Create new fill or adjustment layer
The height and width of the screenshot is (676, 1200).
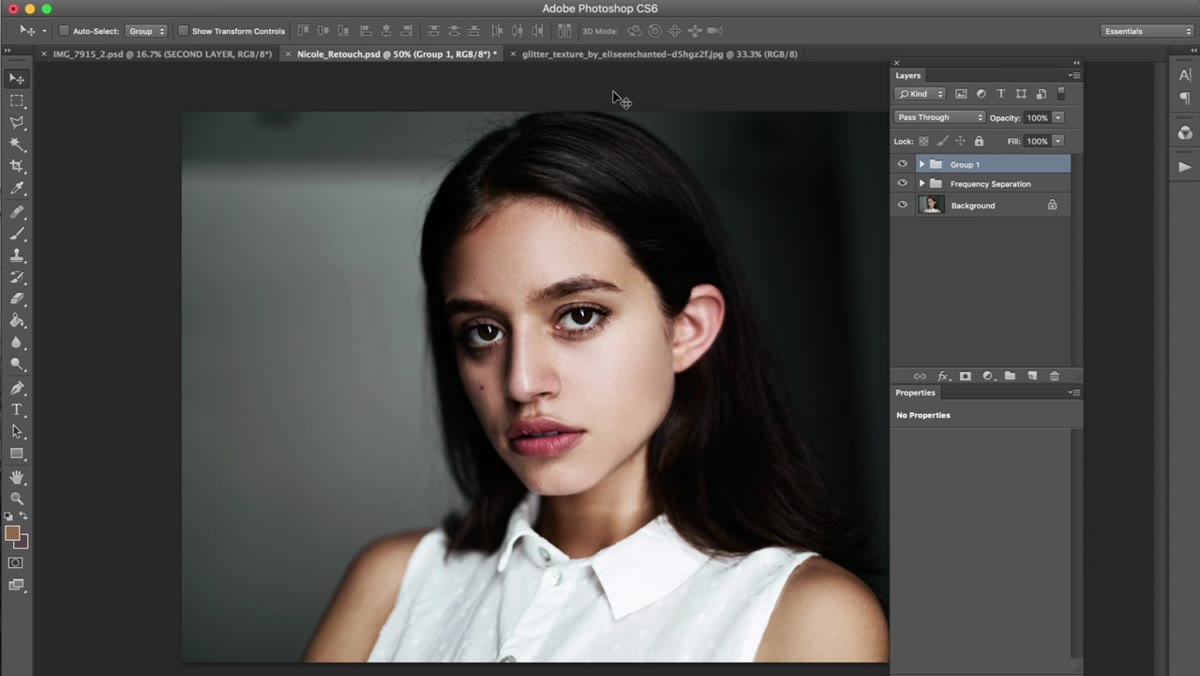[988, 376]
